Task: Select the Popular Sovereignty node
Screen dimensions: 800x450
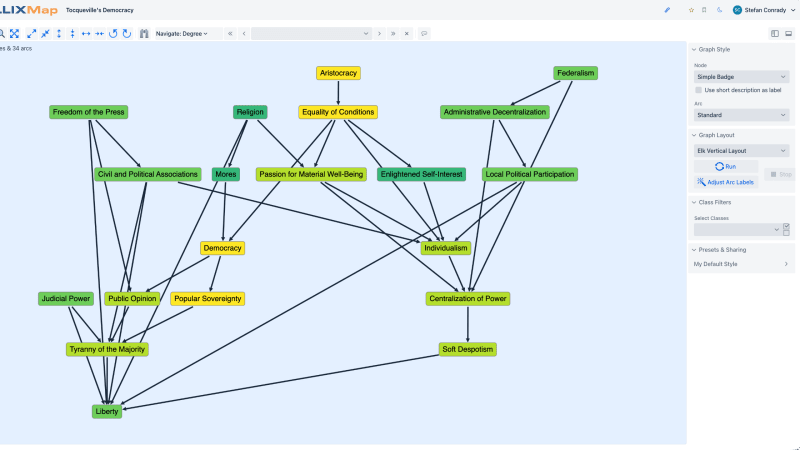Action: (208, 299)
